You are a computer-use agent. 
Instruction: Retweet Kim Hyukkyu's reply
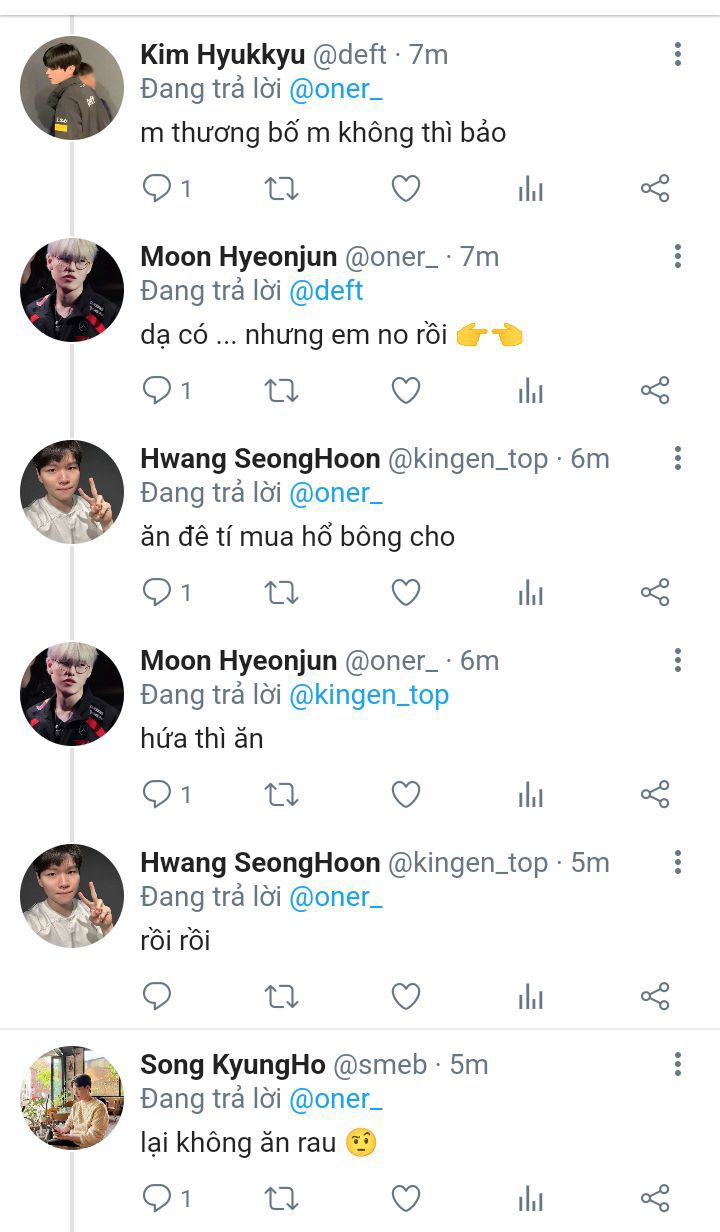point(282,188)
